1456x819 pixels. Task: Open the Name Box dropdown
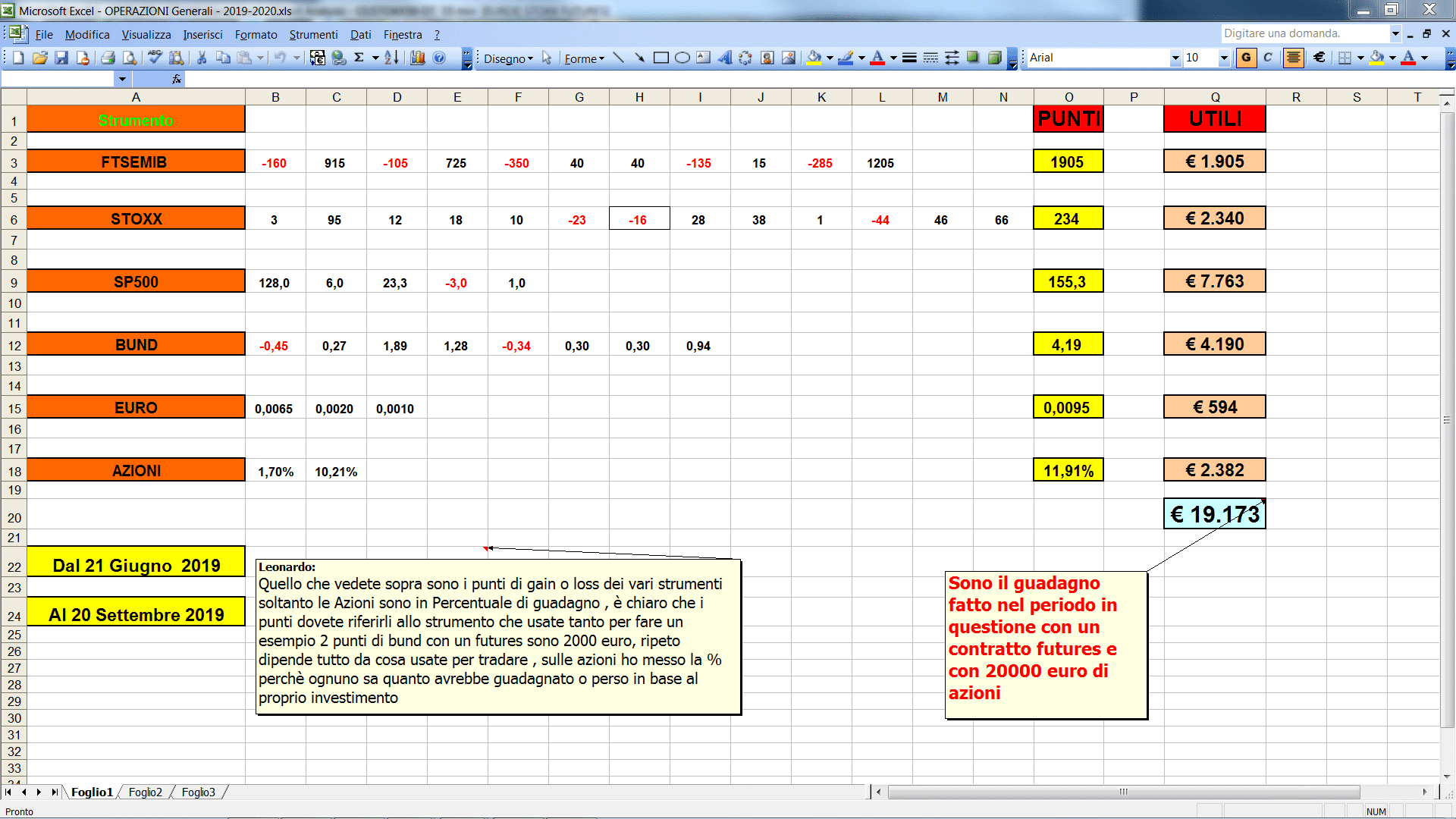[x=122, y=79]
